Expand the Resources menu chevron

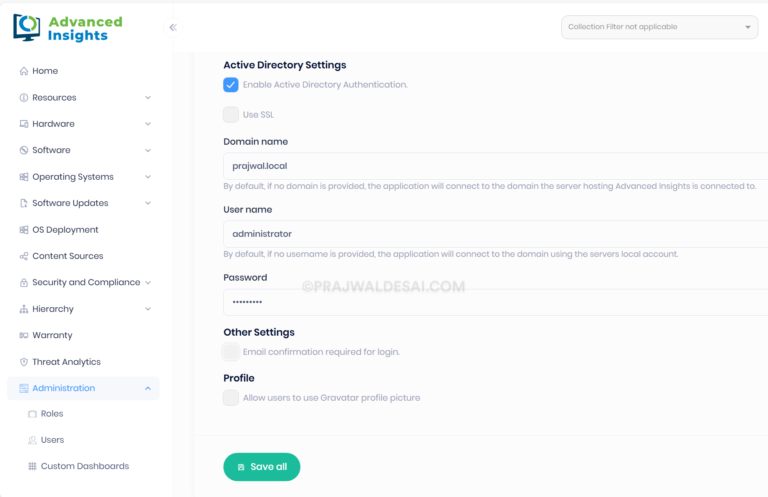coord(148,97)
